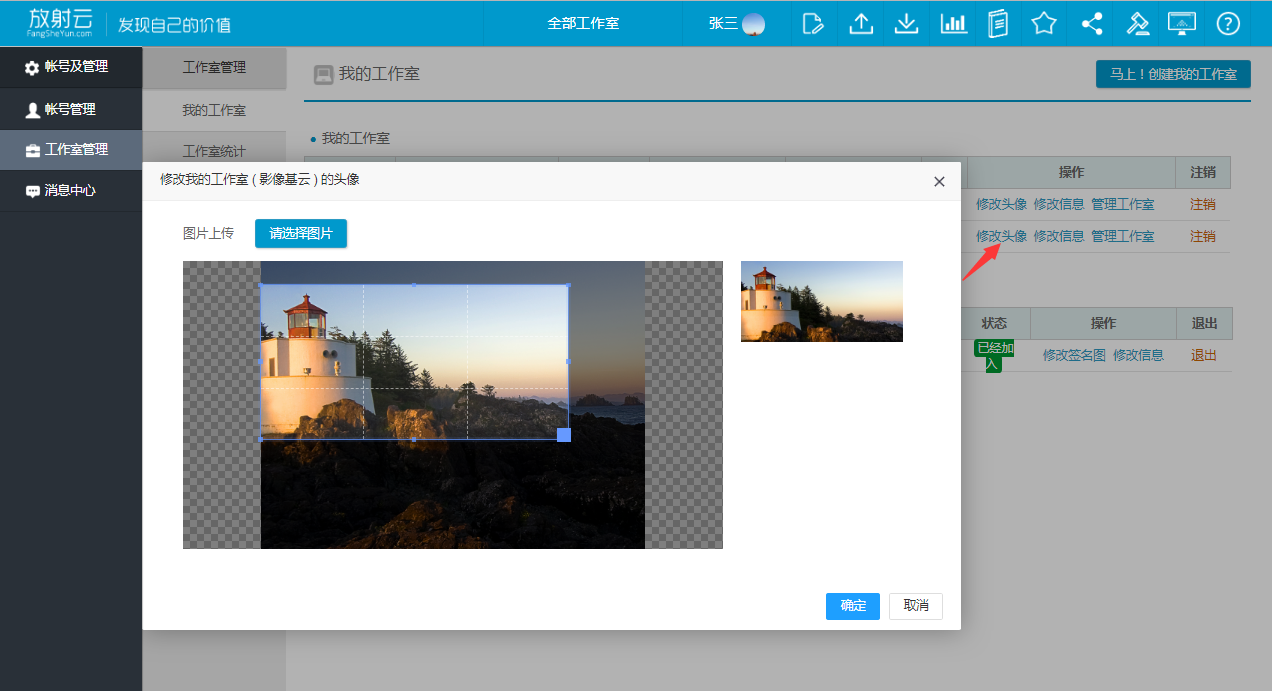The image size is (1272, 691).
Task: Open the bar chart statistics icon
Action: pyautogui.click(x=953, y=23)
